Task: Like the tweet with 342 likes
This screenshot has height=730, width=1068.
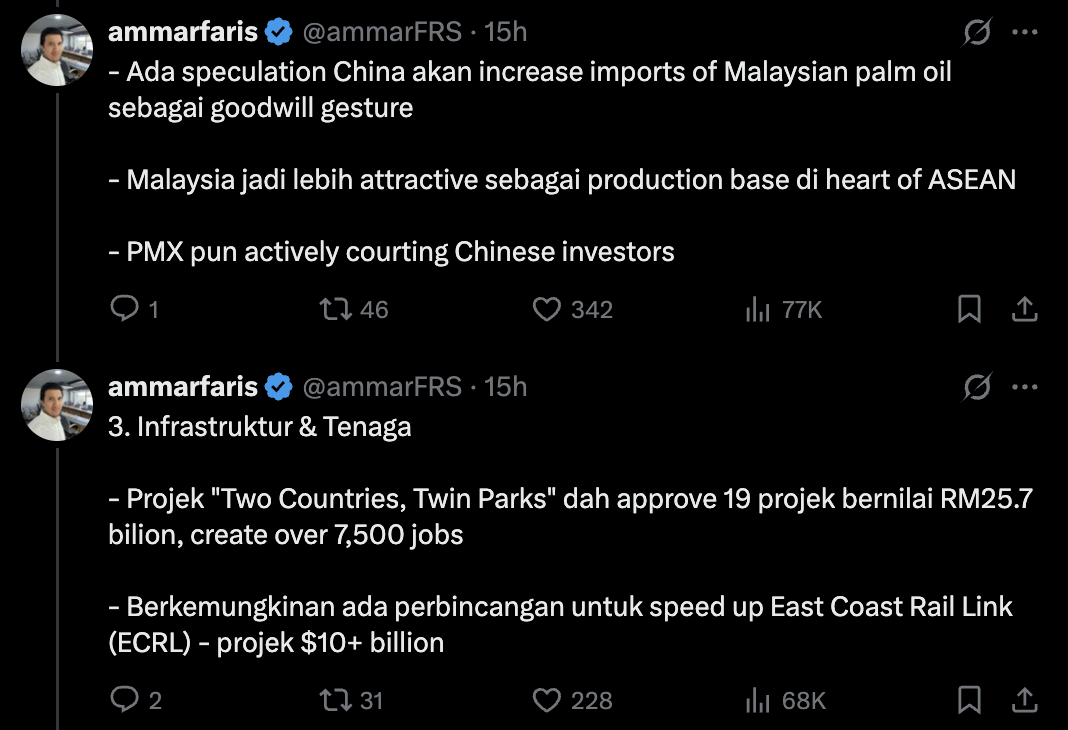Action: pyautogui.click(x=547, y=310)
